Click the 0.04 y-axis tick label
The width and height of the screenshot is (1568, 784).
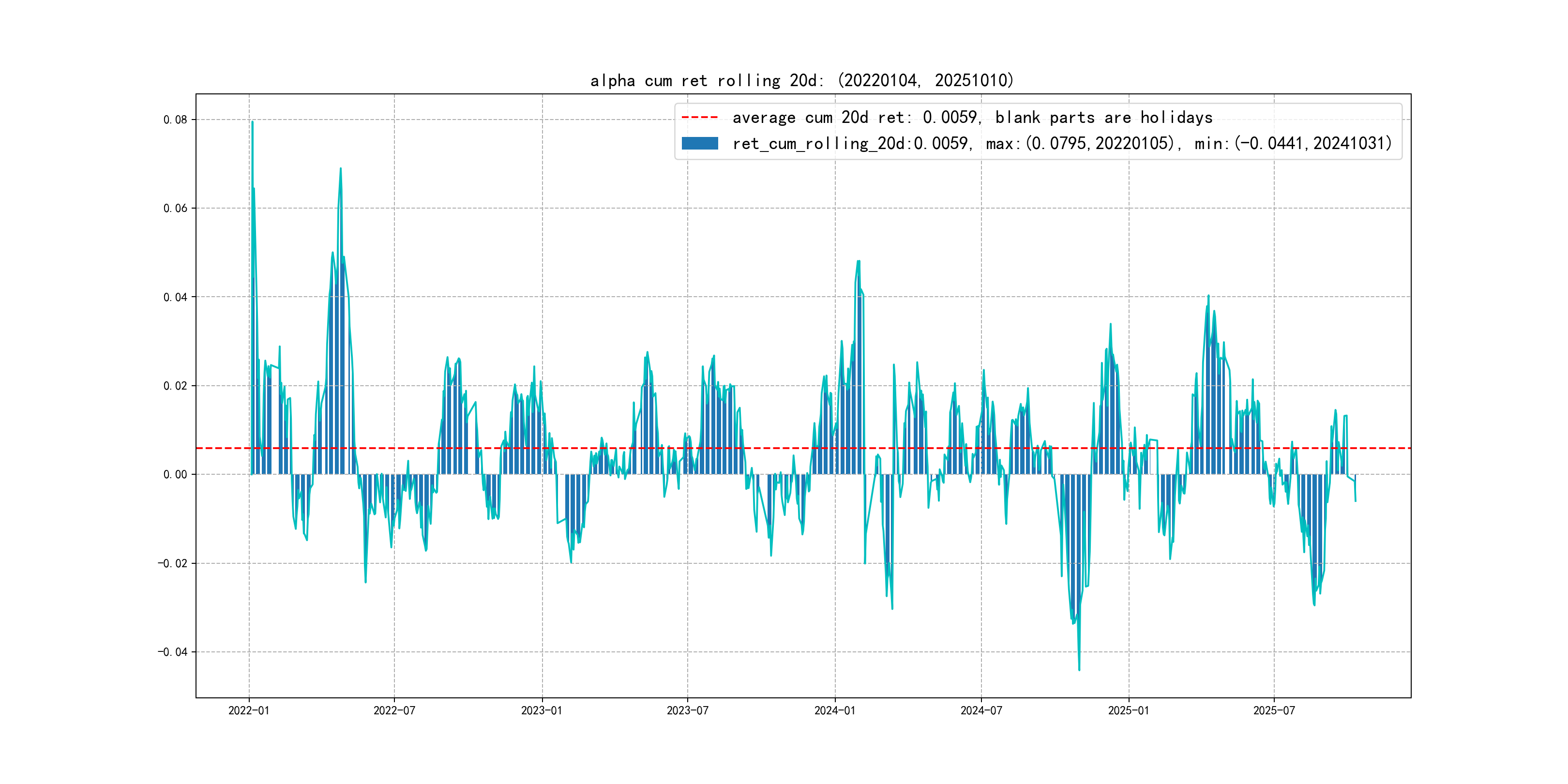pos(175,297)
